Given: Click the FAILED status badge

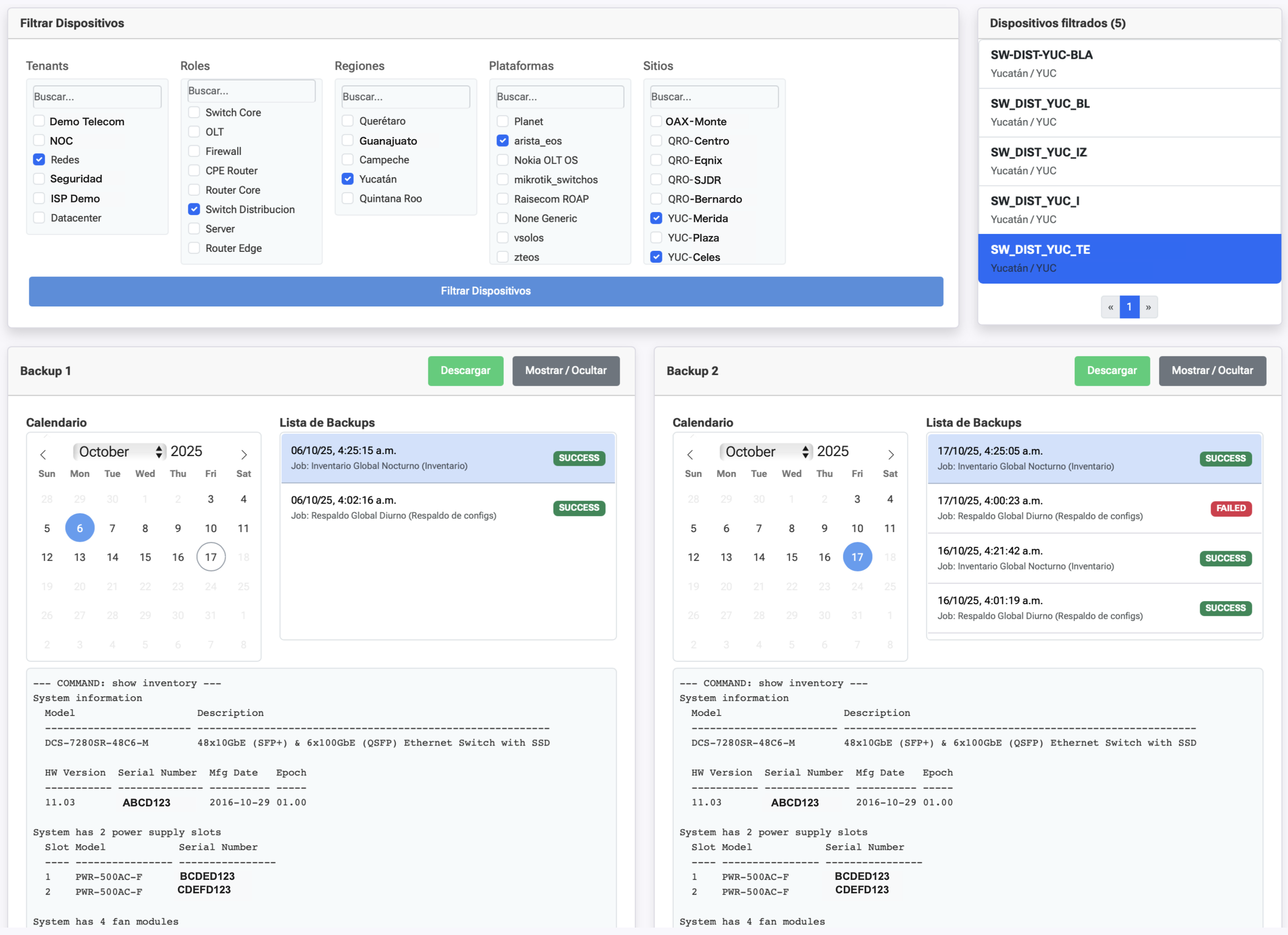Looking at the screenshot, I should point(1231,508).
